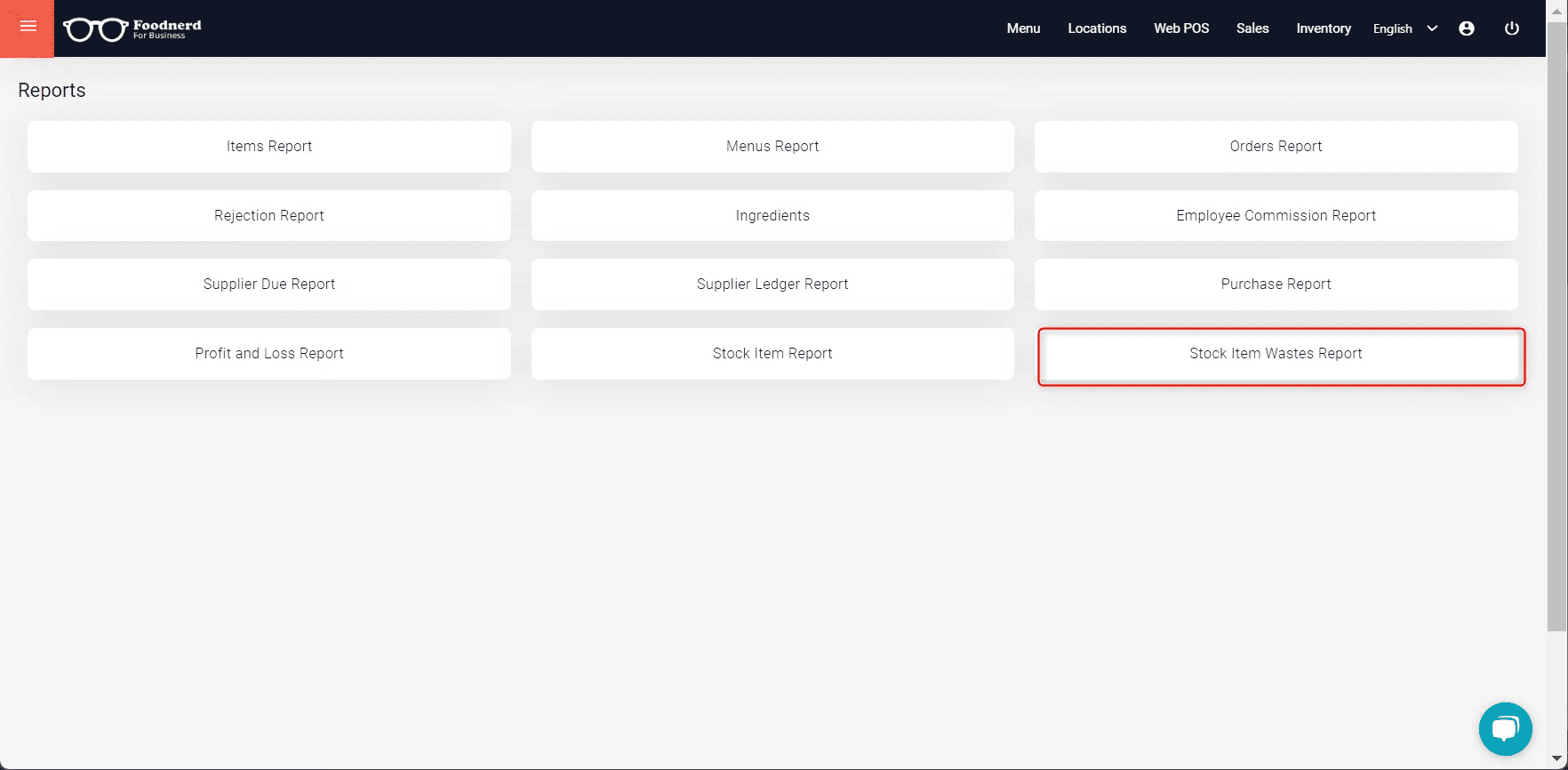Open the live chat bubble widget
Viewport: 1568px width, 770px height.
1505,729
